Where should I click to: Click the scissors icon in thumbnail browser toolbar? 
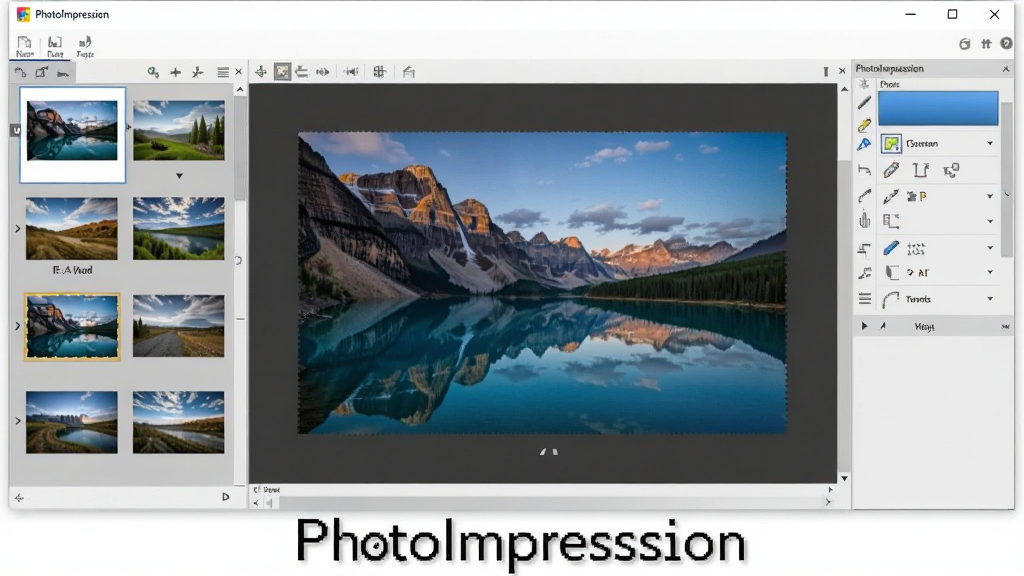click(198, 72)
